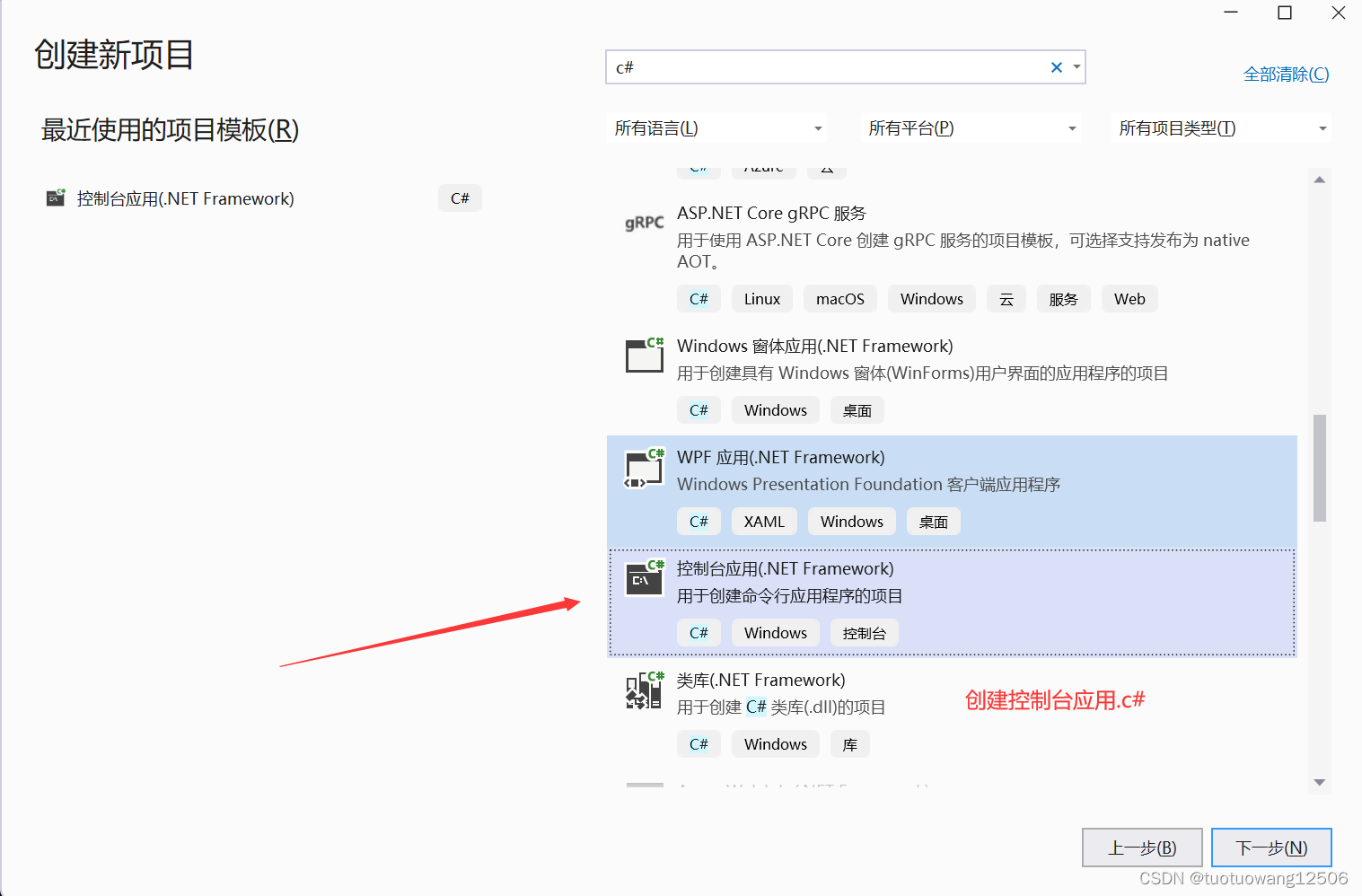Click the WPF app template icon

645,468
